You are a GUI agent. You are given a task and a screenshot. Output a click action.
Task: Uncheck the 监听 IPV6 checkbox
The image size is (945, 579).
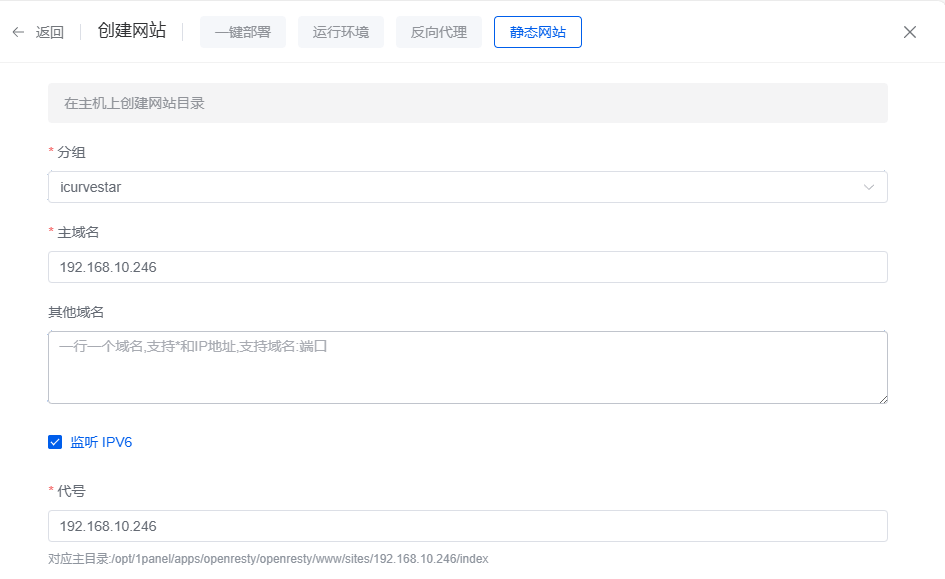[x=55, y=442]
